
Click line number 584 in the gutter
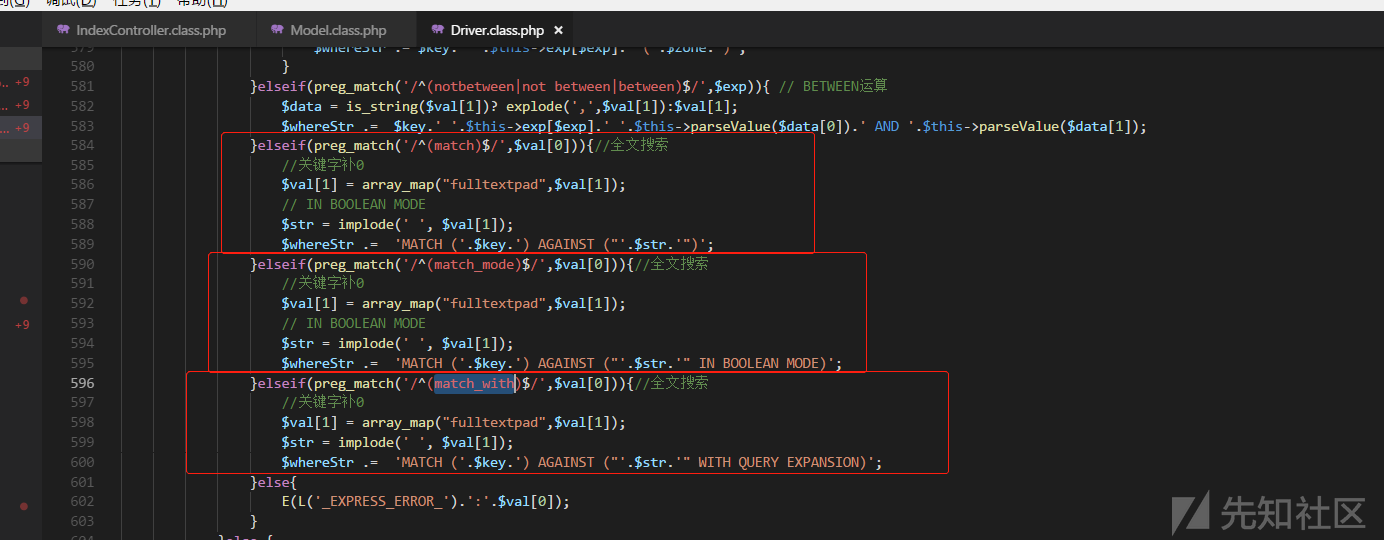coord(82,145)
